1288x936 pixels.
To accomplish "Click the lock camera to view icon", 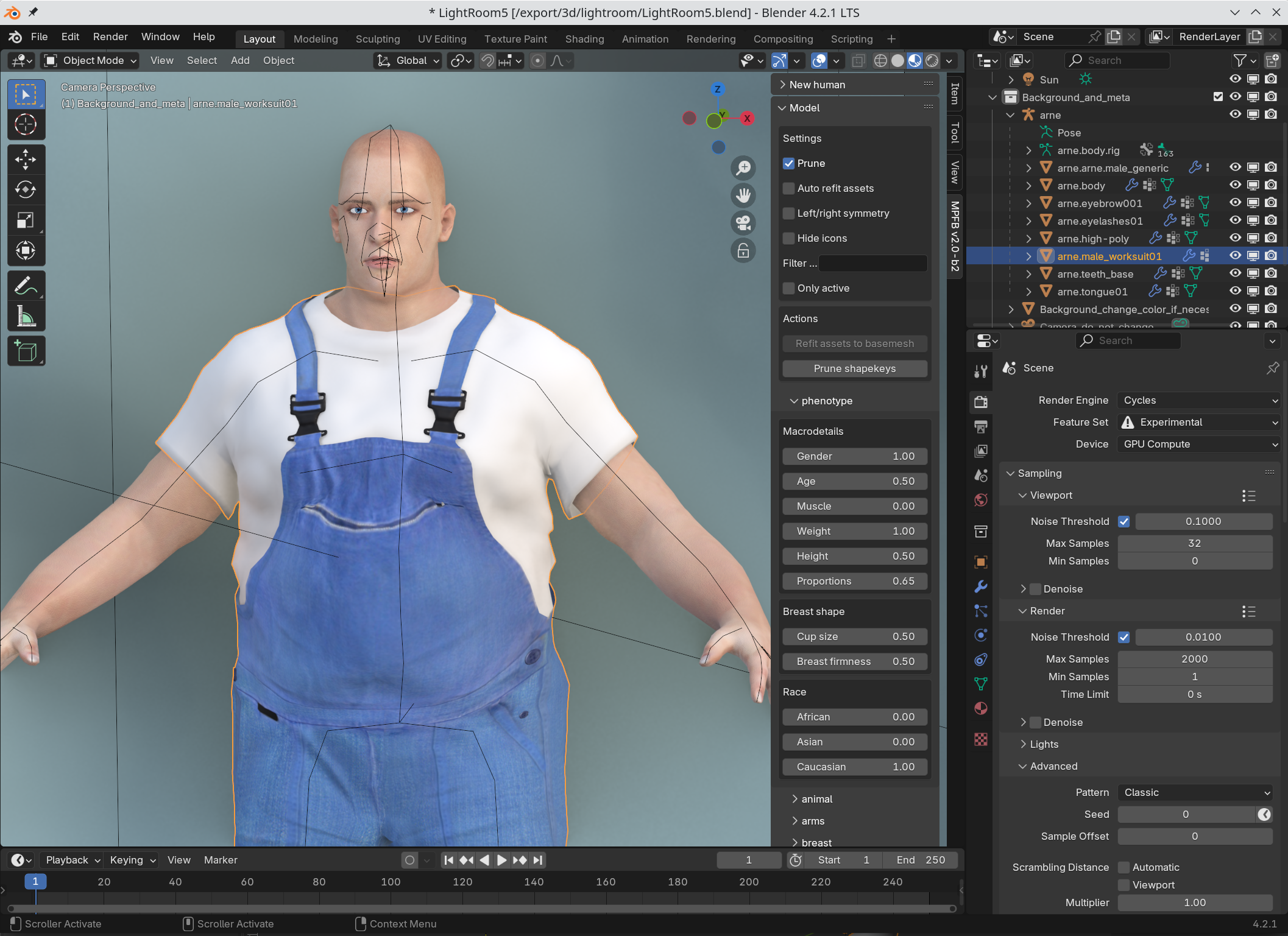I will 743,250.
